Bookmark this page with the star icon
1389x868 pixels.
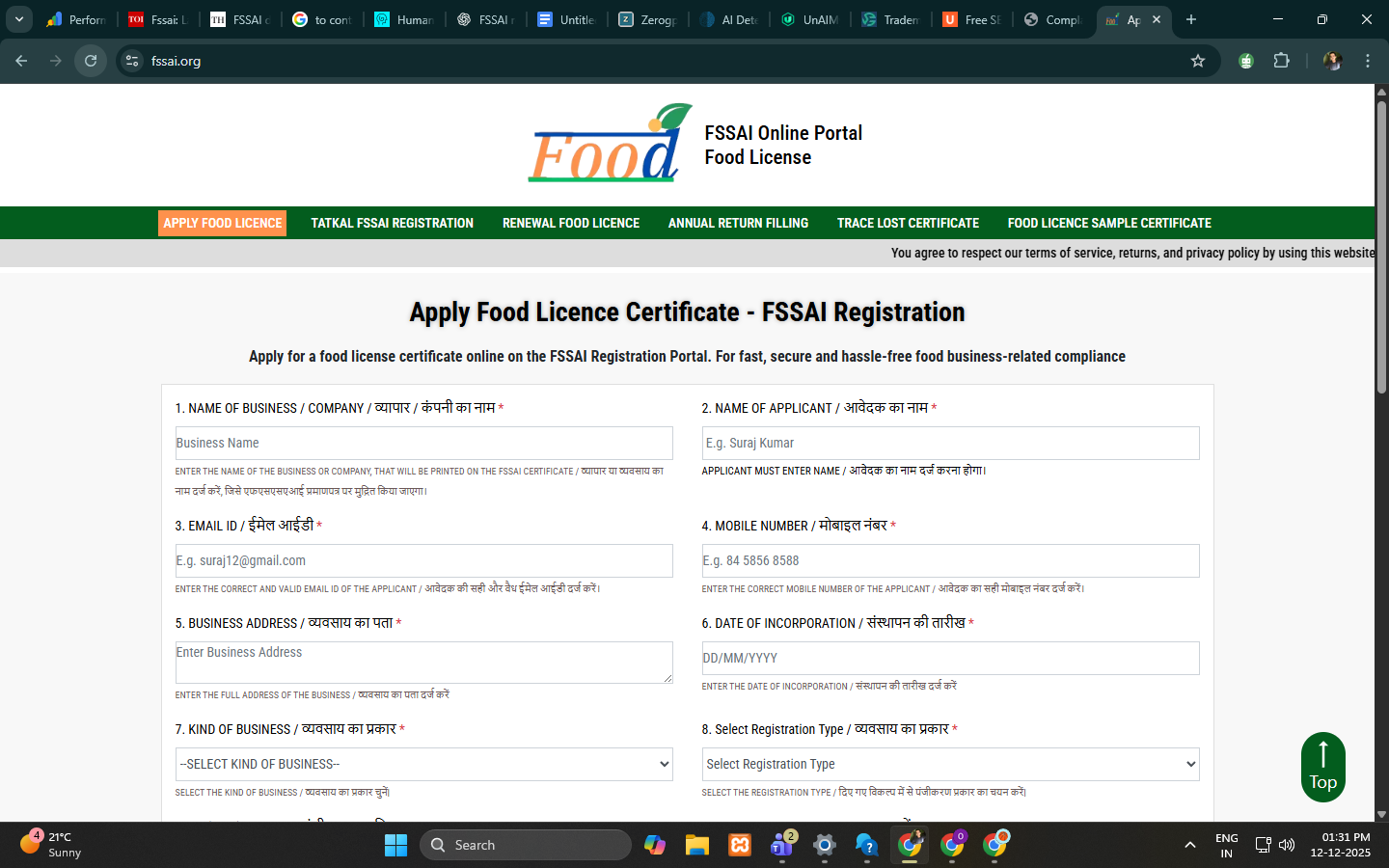coord(1198,61)
